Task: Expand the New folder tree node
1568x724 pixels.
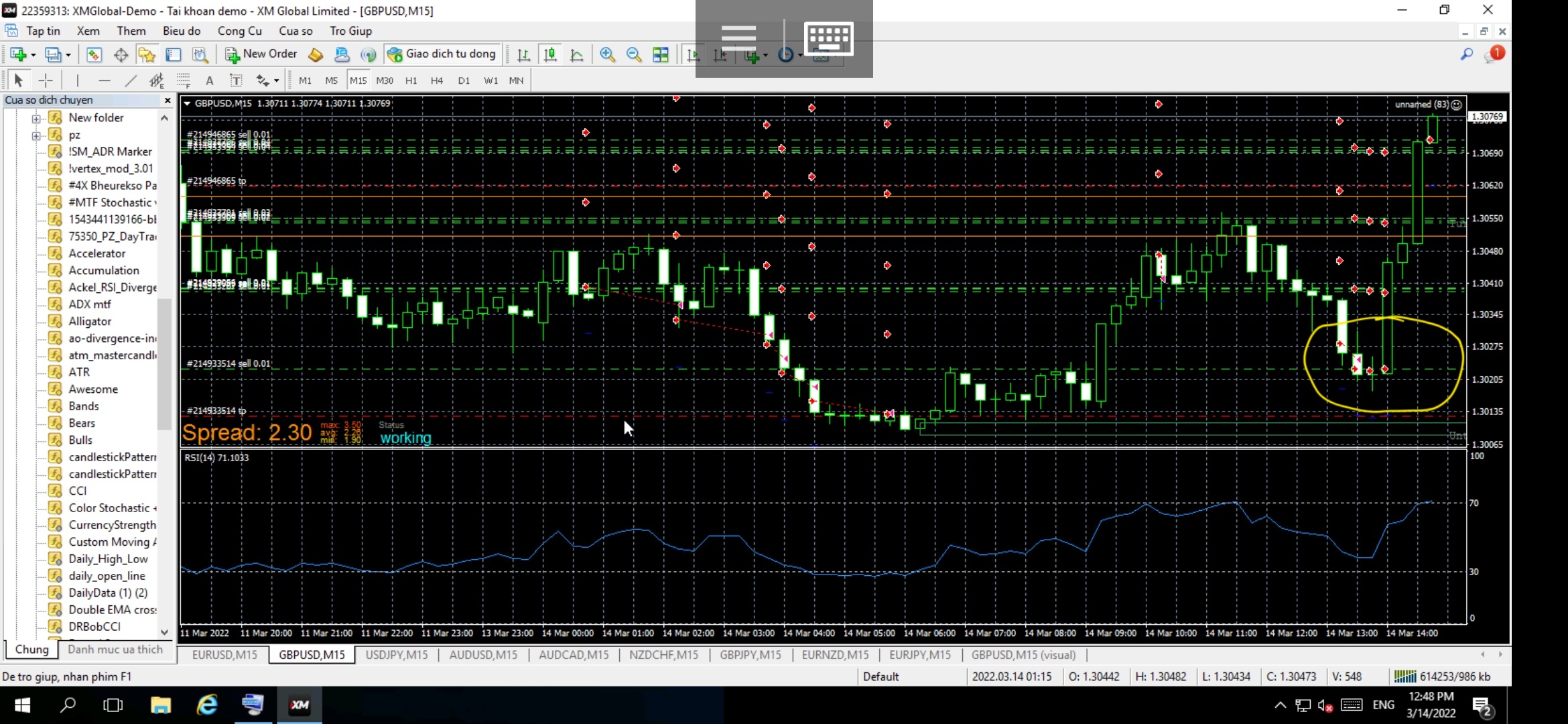Action: [36, 118]
